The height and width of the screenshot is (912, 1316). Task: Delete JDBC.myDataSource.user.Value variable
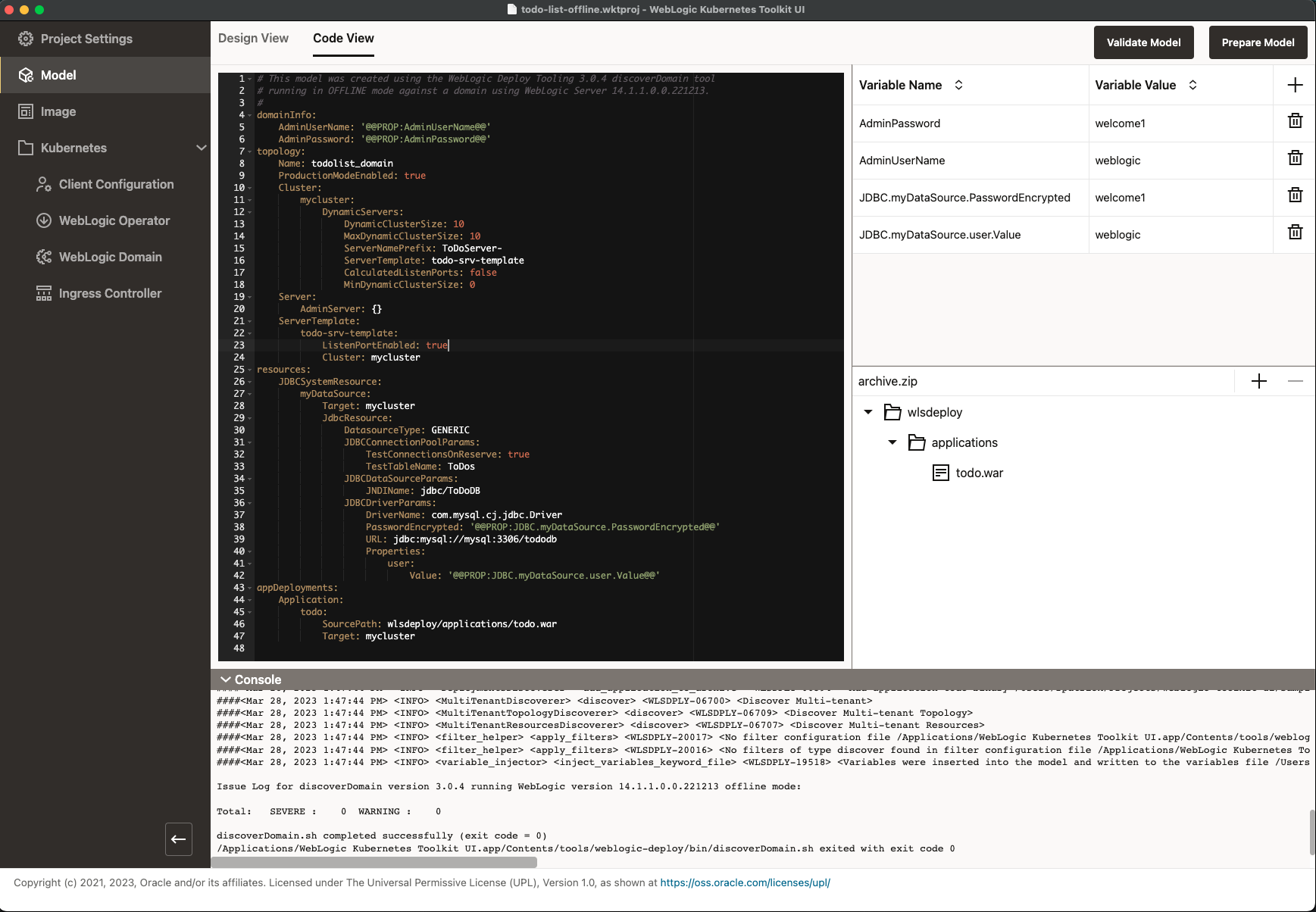(1295, 233)
